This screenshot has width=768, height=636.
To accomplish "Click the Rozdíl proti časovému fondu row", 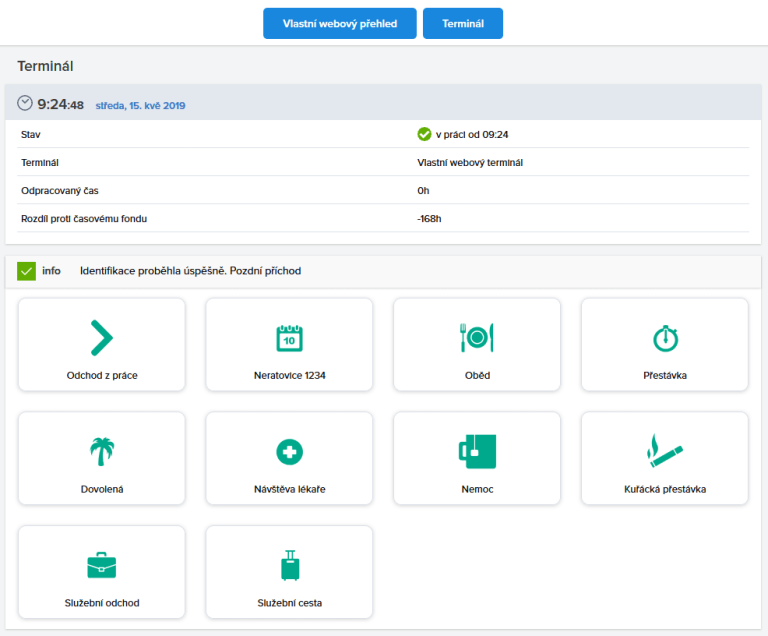I will pyautogui.click(x=83, y=218).
